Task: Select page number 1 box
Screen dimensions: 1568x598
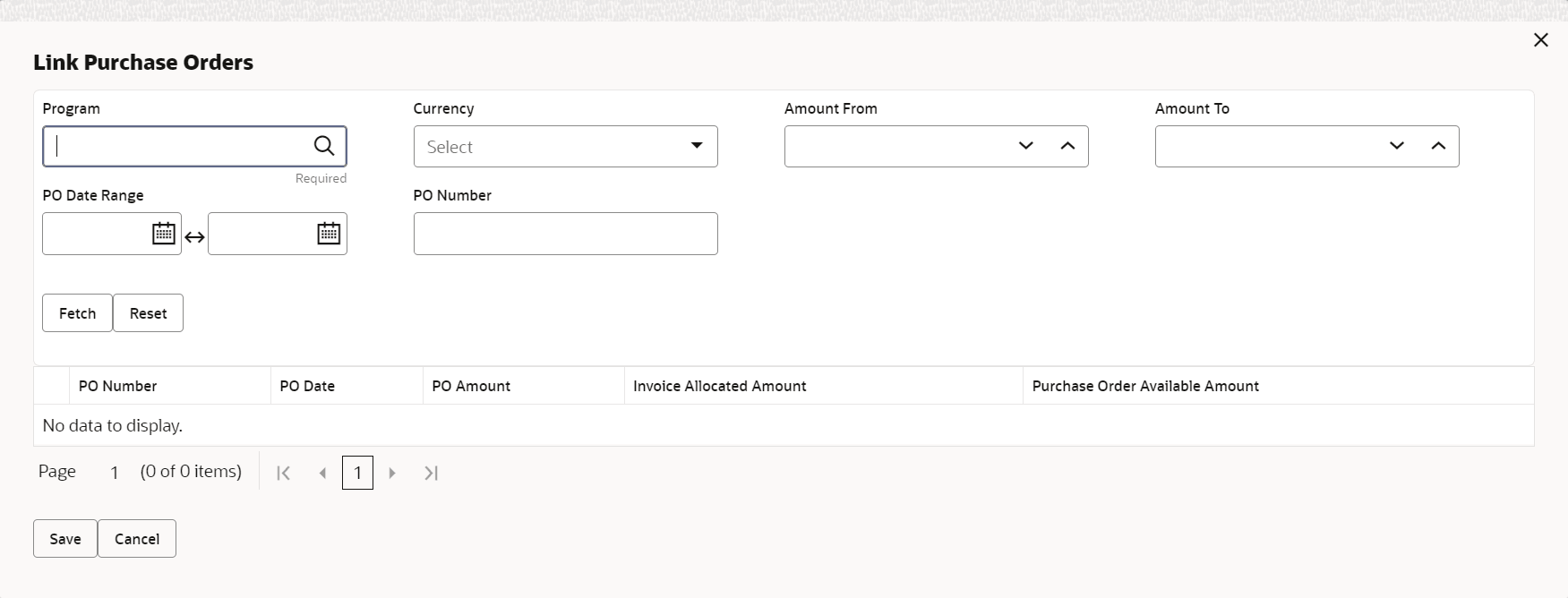Action: coord(357,473)
